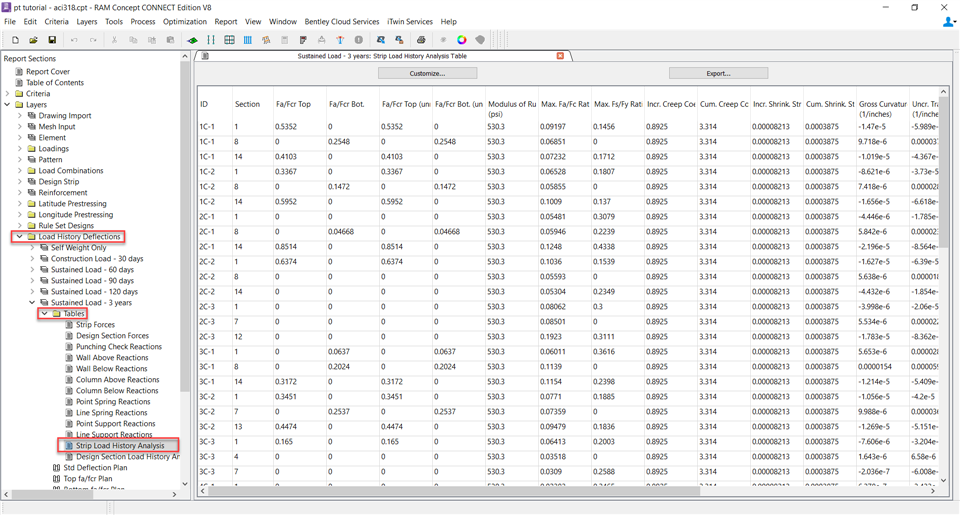This screenshot has width=960, height=515.
Task: Click the Customize... button
Action: coord(427,73)
